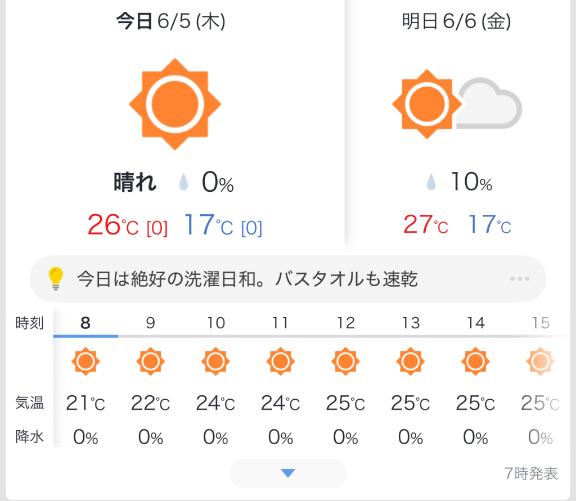The height and width of the screenshot is (501, 576).
Task: Click the sun icon for 8 o'clock
Action: point(86,361)
